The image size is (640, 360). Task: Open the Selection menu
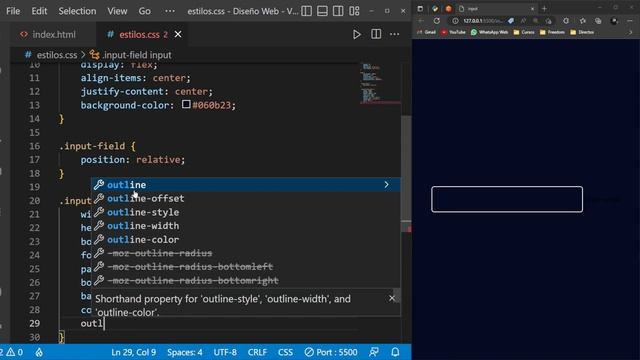pos(77,11)
